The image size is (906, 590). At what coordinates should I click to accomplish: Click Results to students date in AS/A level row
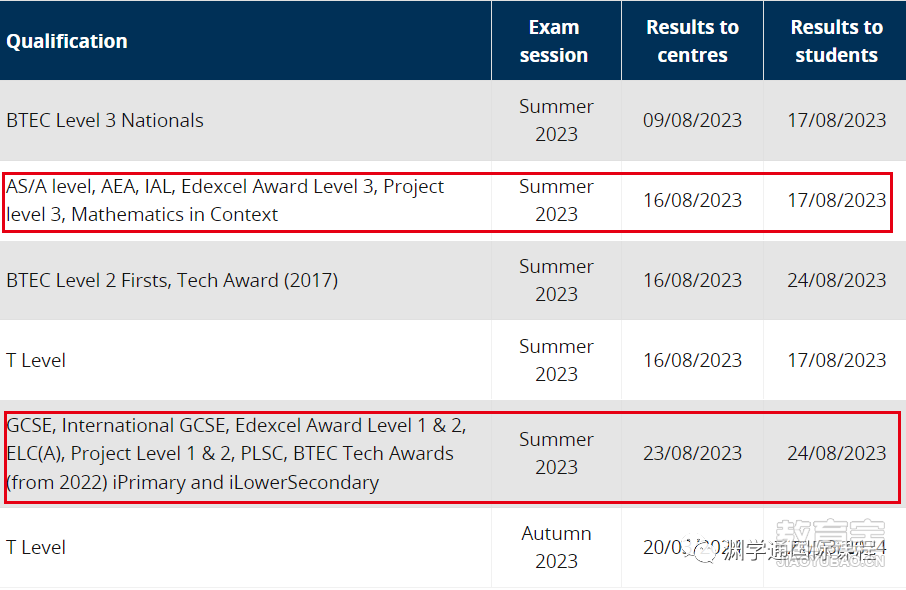coord(836,200)
